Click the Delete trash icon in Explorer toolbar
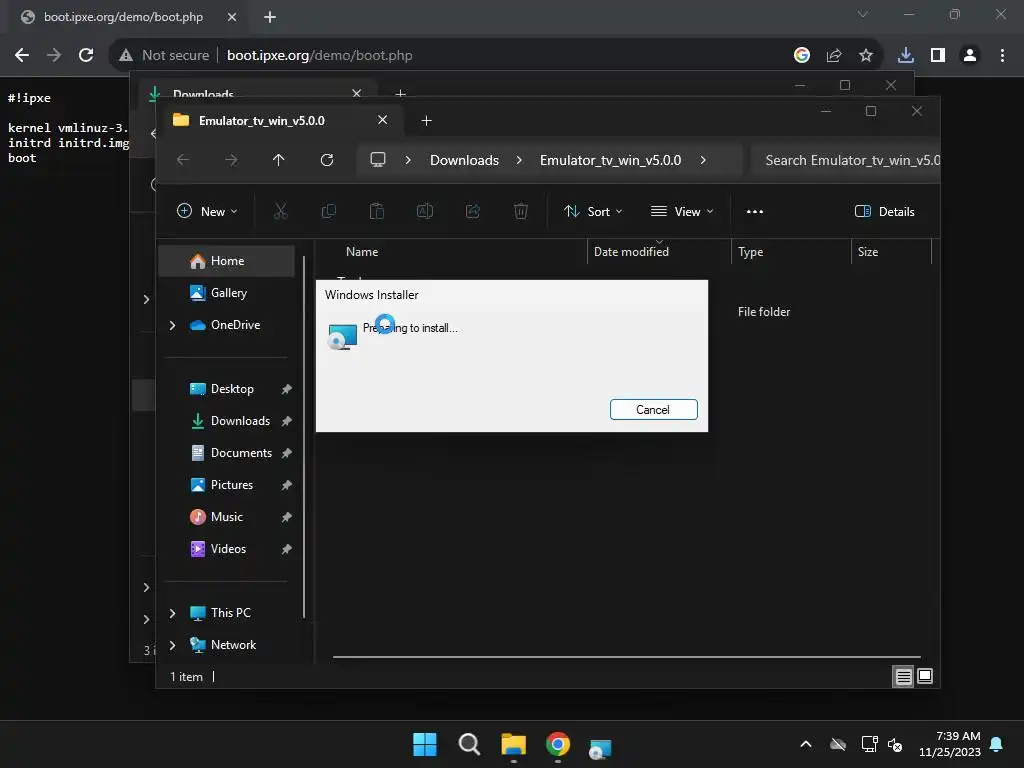Viewport: 1024px width, 768px height. (520, 211)
